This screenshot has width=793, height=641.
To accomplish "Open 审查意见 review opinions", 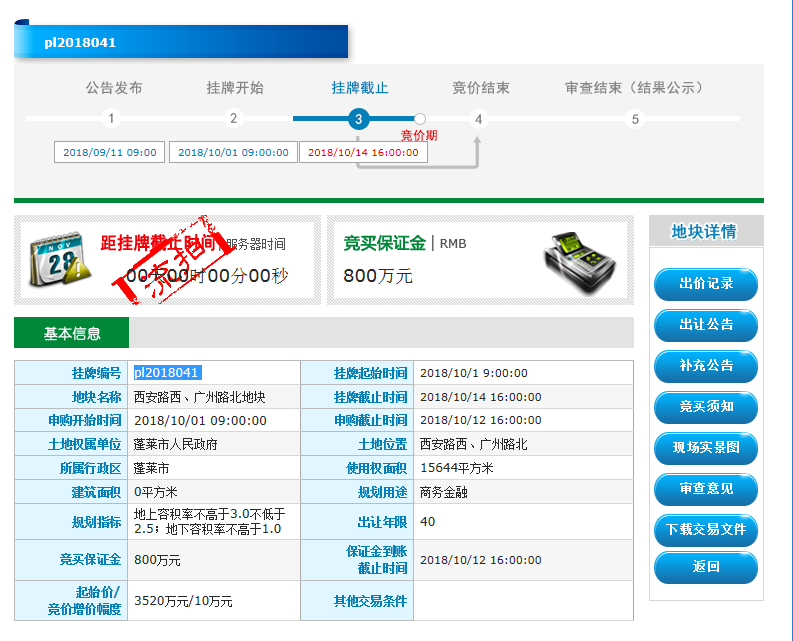I will [x=705, y=489].
